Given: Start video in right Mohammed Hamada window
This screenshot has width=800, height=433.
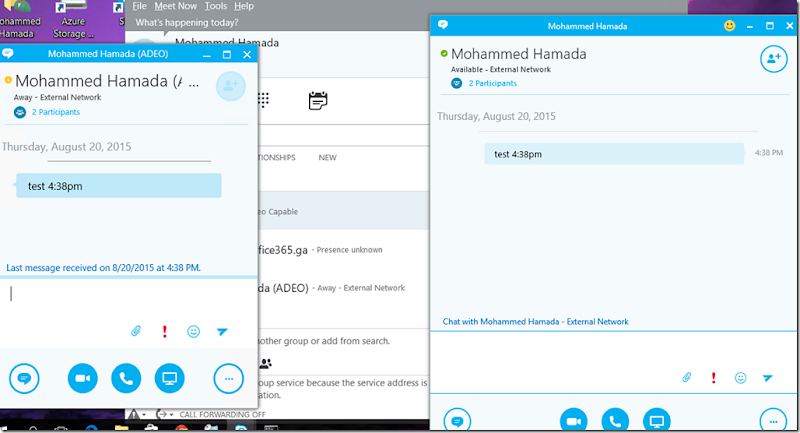Looking at the screenshot, I should coord(573,421).
